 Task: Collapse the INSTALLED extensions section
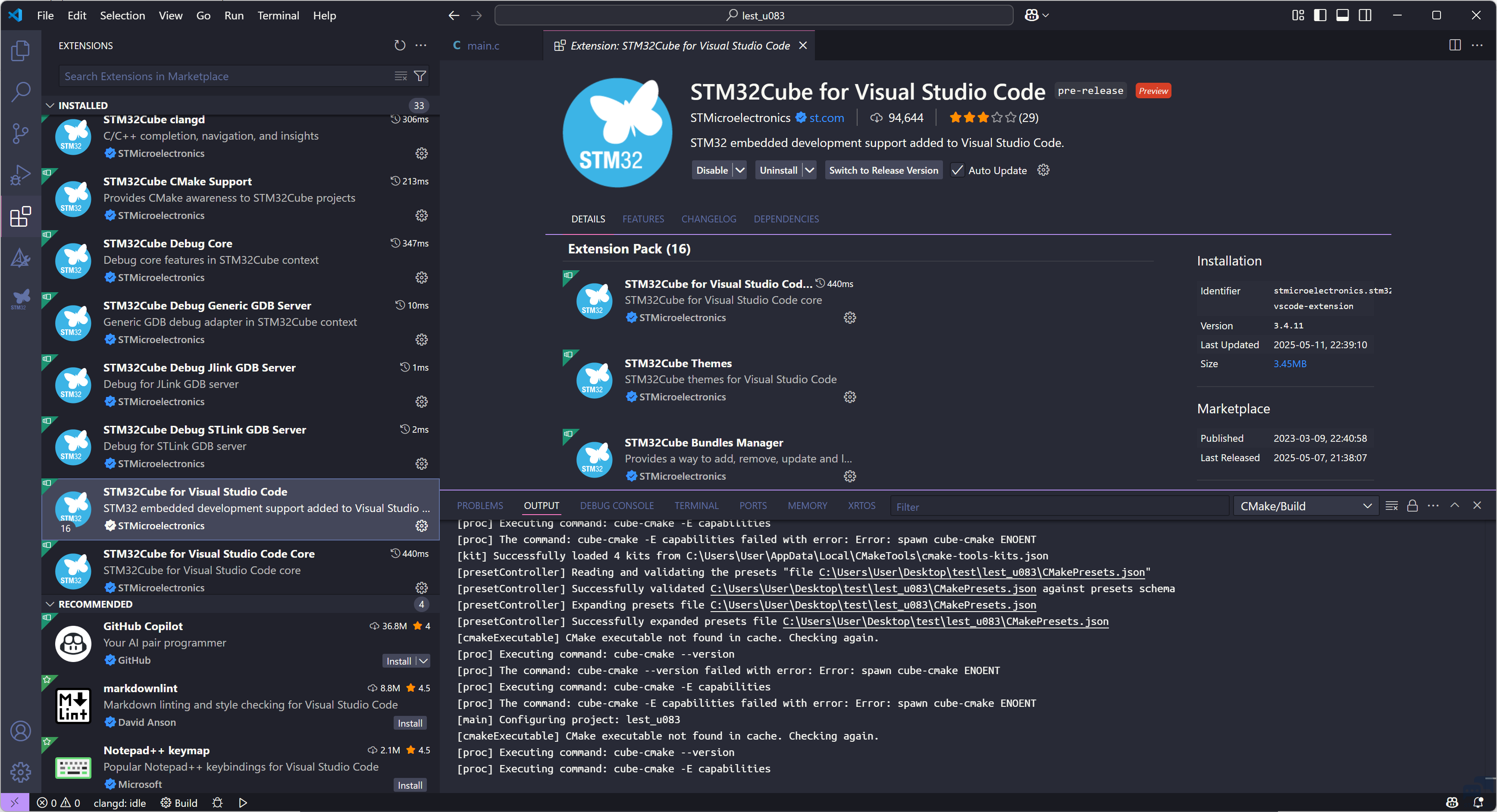tap(50, 106)
